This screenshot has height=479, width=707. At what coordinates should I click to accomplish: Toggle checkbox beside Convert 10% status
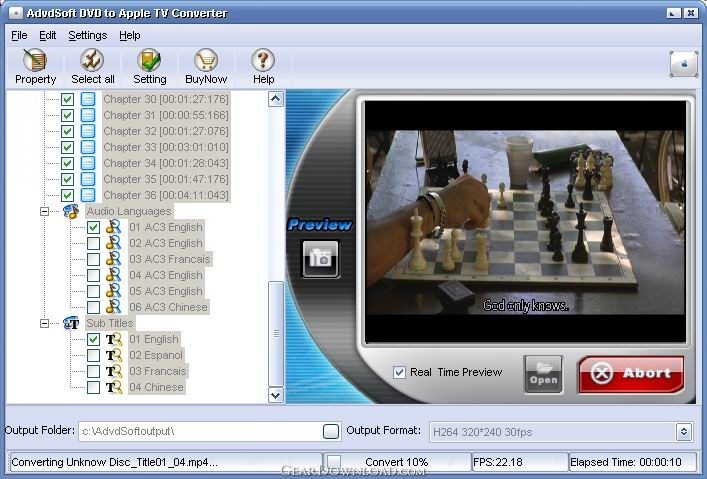pyautogui.click(x=334, y=462)
